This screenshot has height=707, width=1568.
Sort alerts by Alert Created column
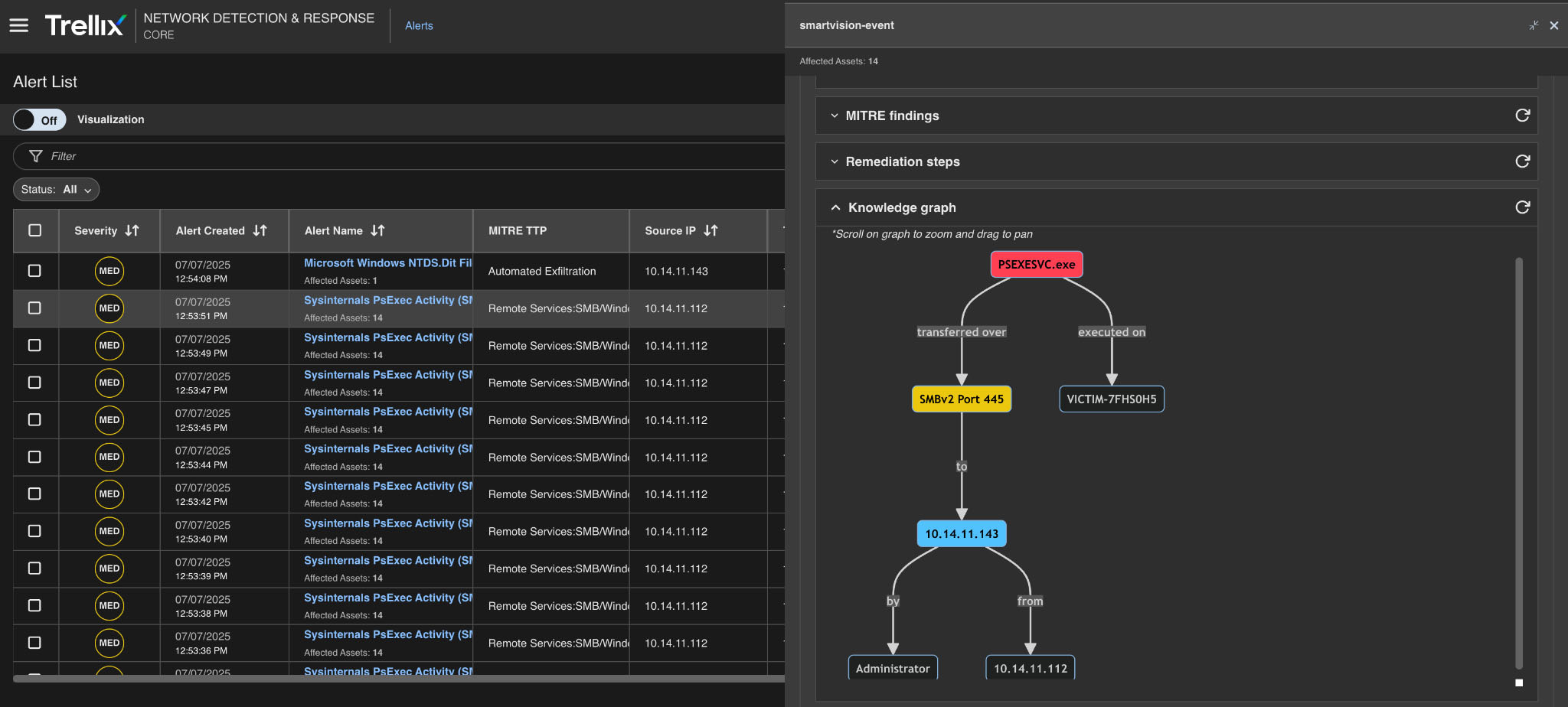[x=260, y=230]
